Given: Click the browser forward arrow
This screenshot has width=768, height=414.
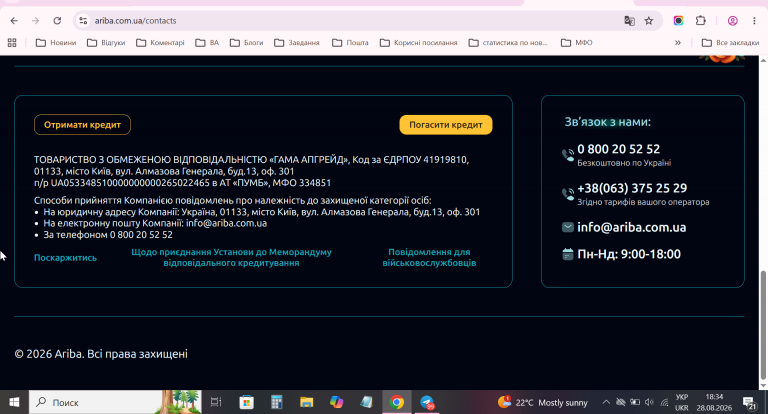Looking at the screenshot, I should [35, 21].
